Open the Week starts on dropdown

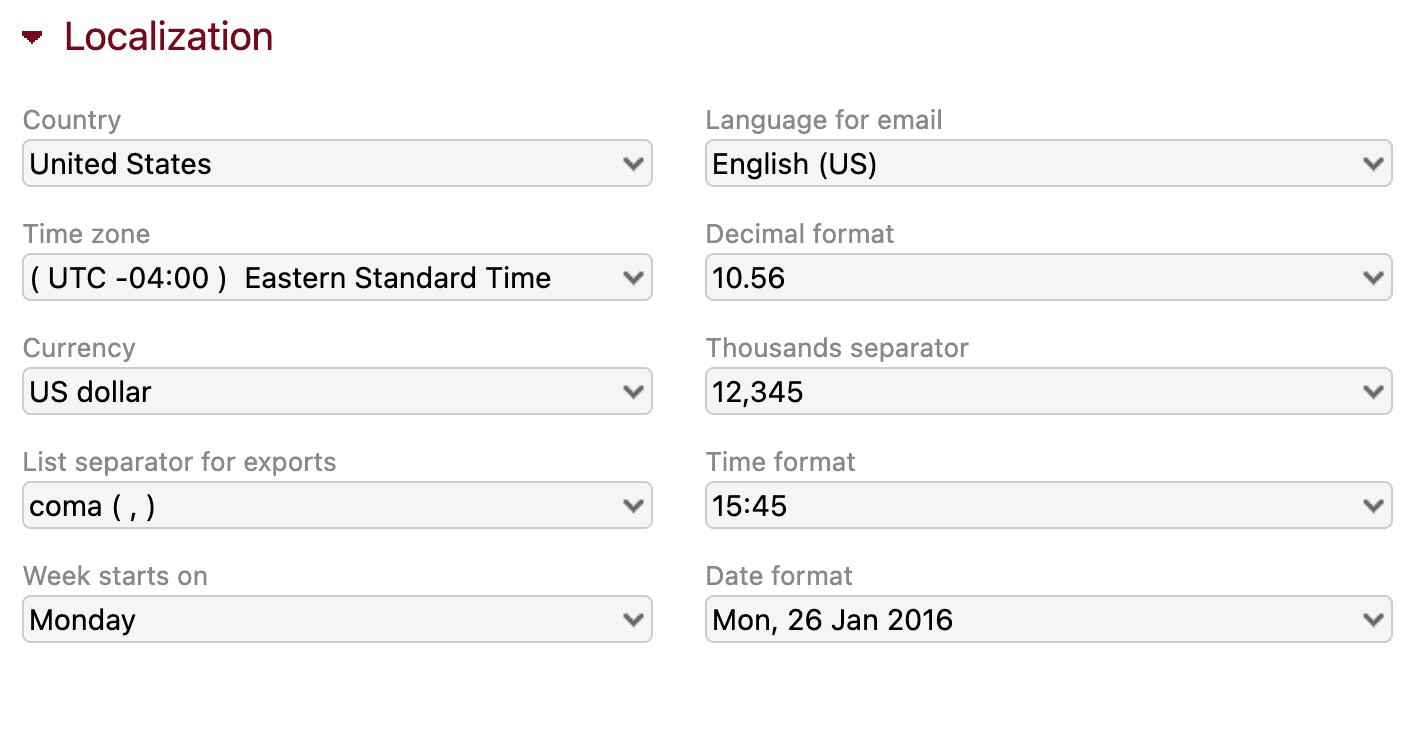[x=337, y=619]
